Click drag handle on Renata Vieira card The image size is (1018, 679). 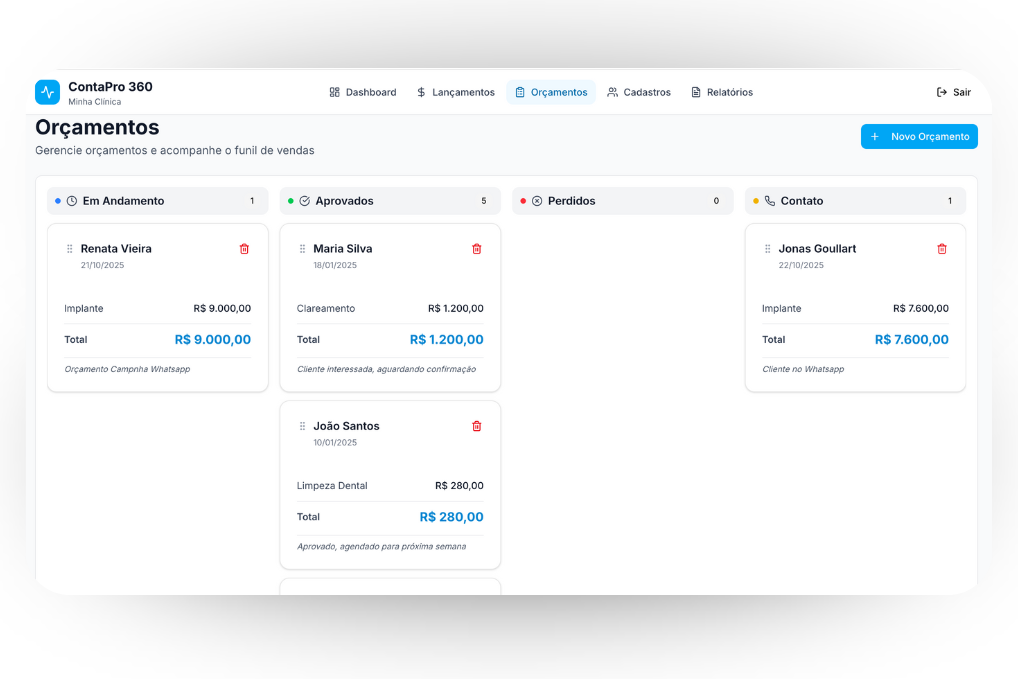click(69, 249)
